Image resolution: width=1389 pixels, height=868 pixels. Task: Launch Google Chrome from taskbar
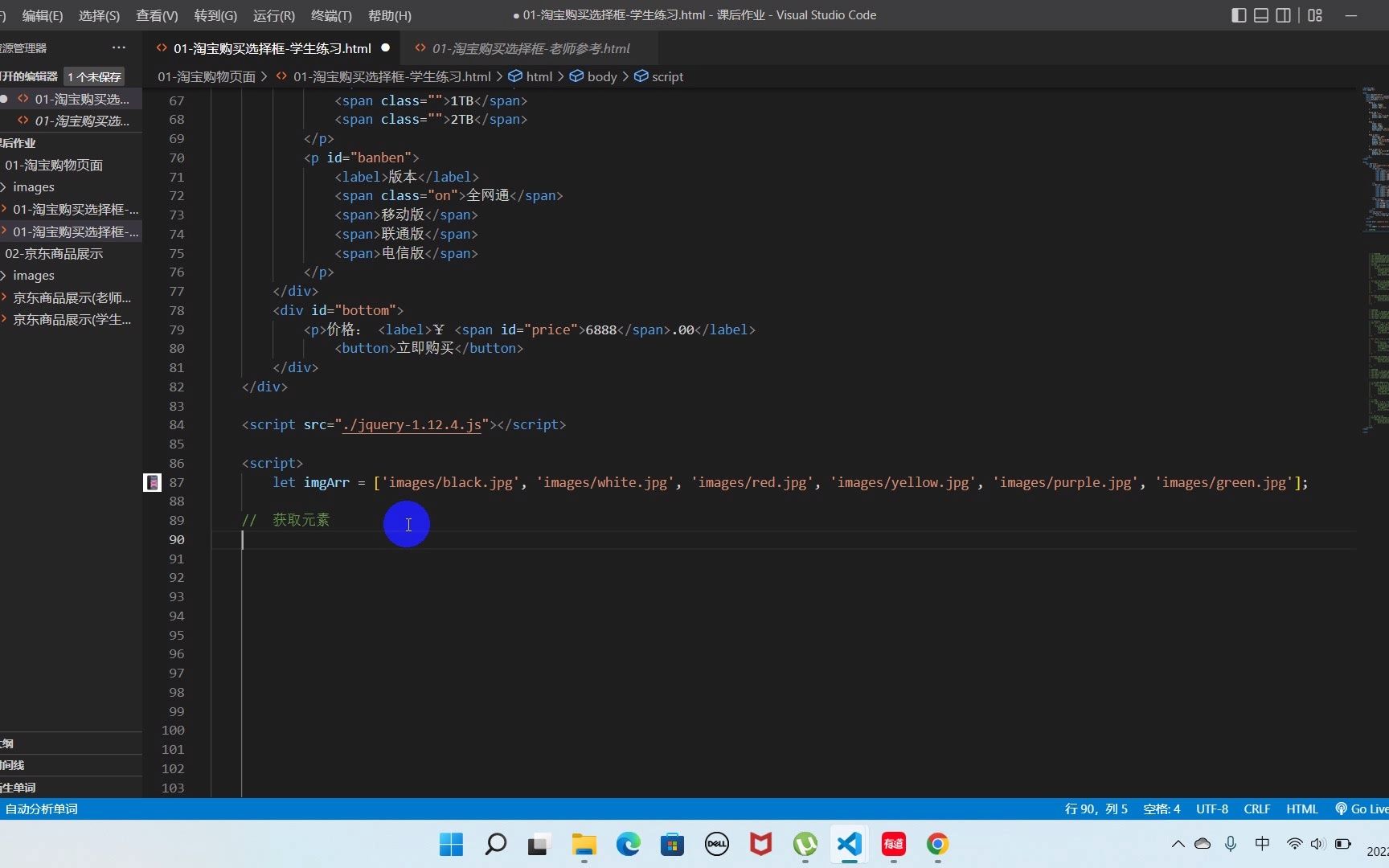(x=937, y=844)
